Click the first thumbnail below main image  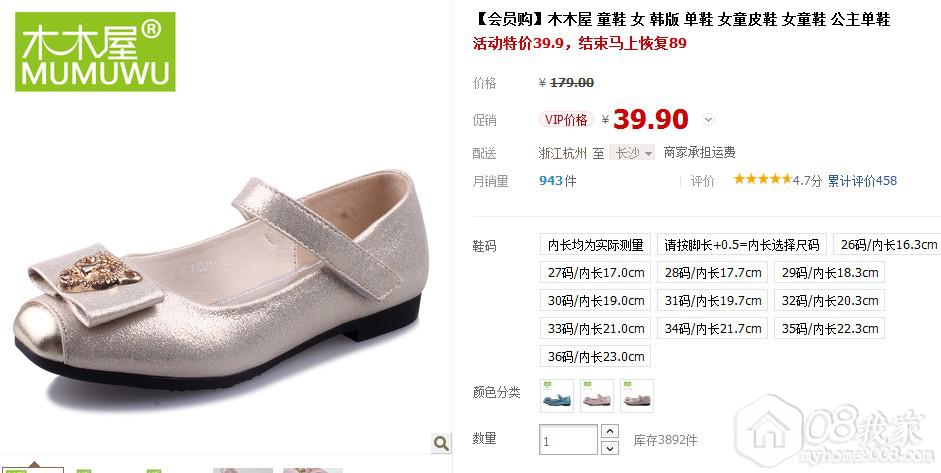(32, 470)
